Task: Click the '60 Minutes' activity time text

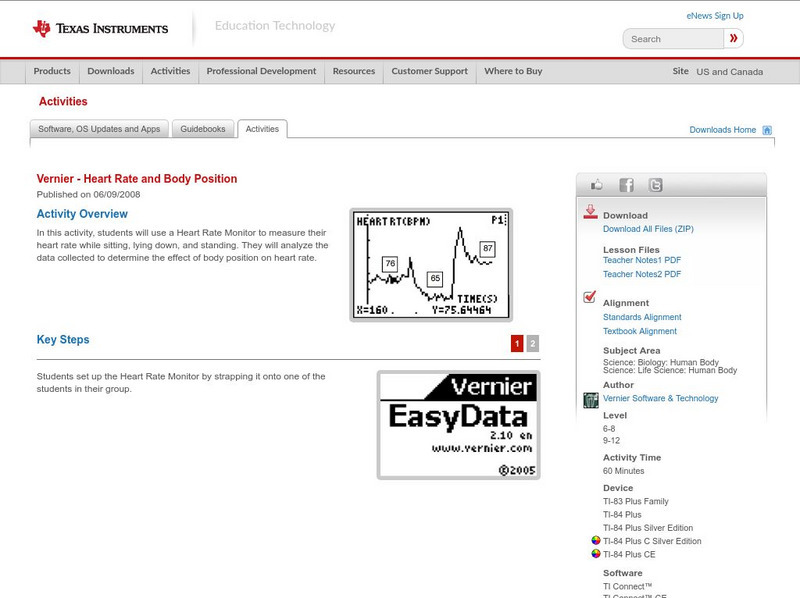Action: point(623,471)
